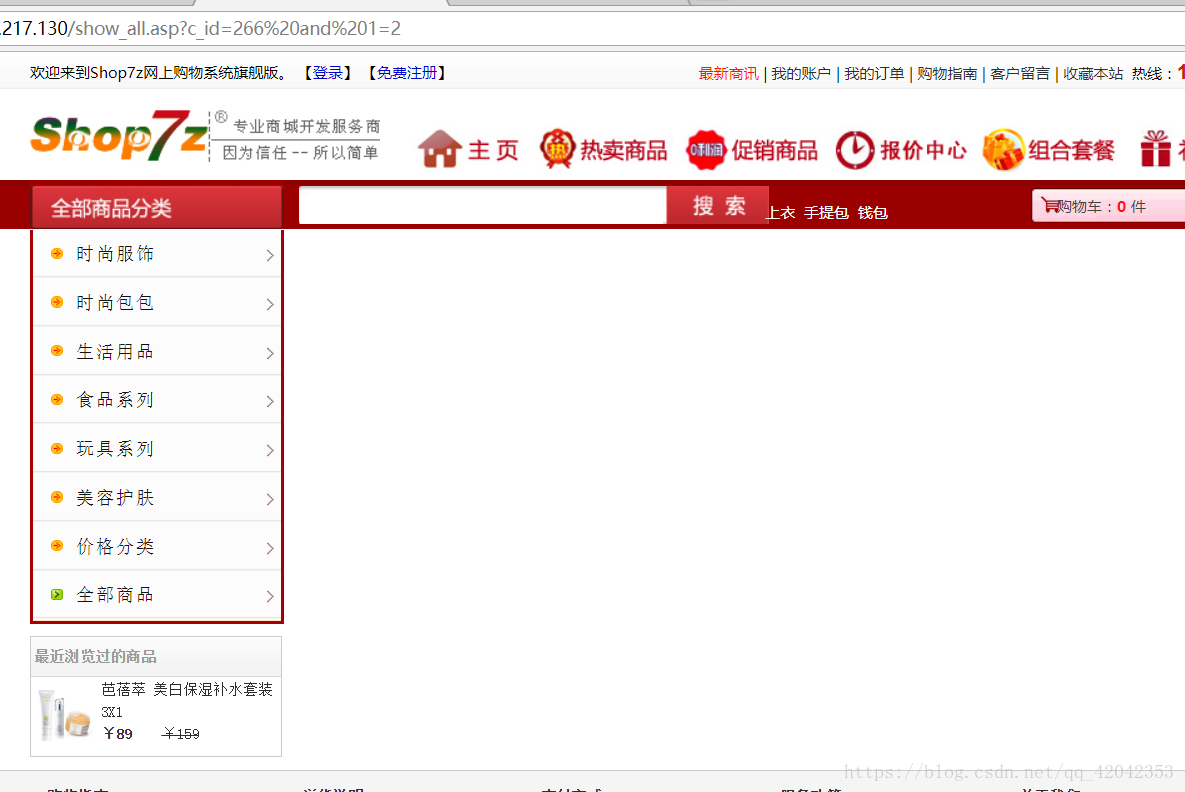Click the clock icon for 报价中心
Viewport: 1185px width, 792px height.
pyautogui.click(x=855, y=150)
